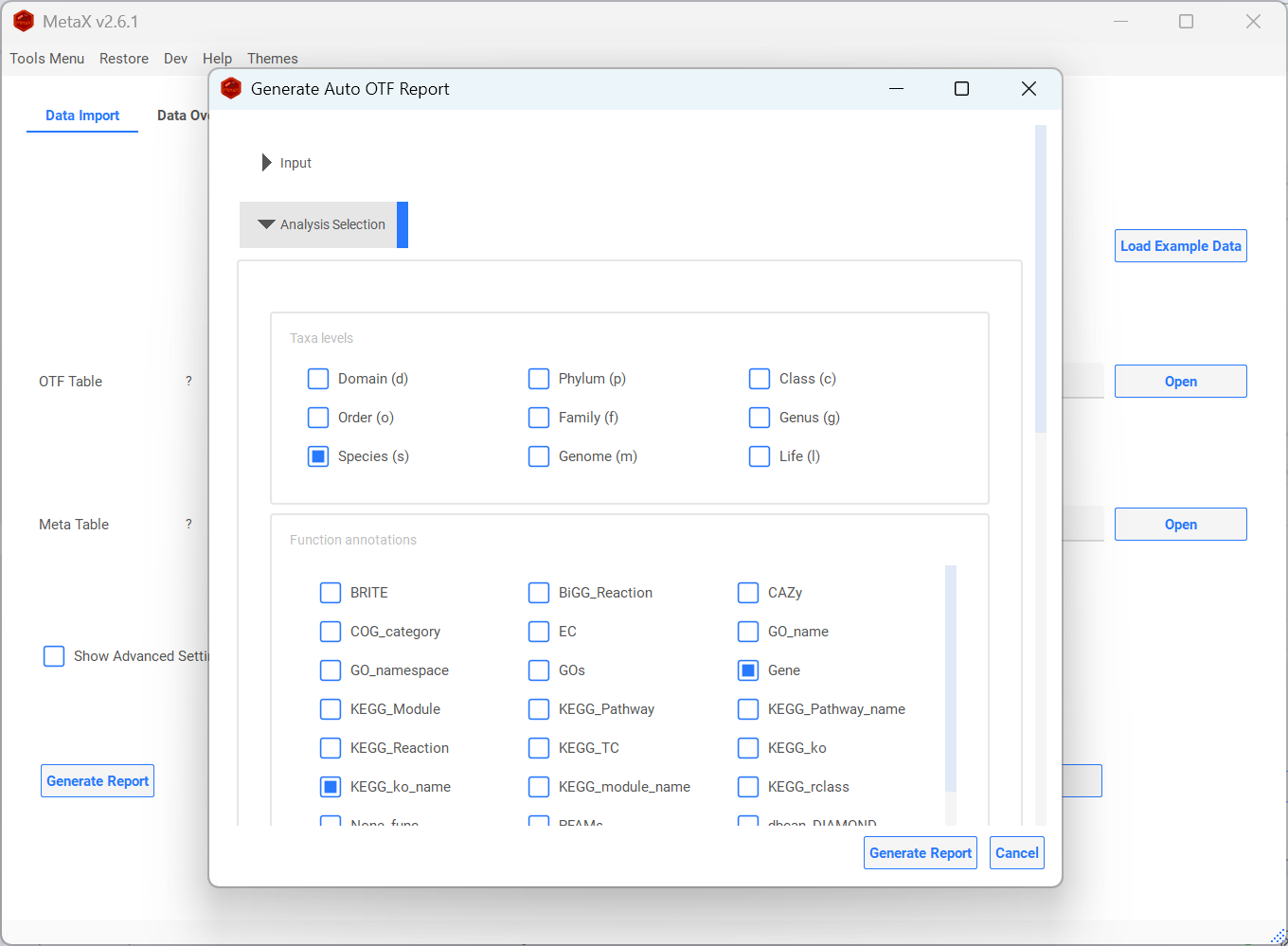1288x946 pixels.
Task: Enable the EC annotation checkbox
Action: point(539,632)
